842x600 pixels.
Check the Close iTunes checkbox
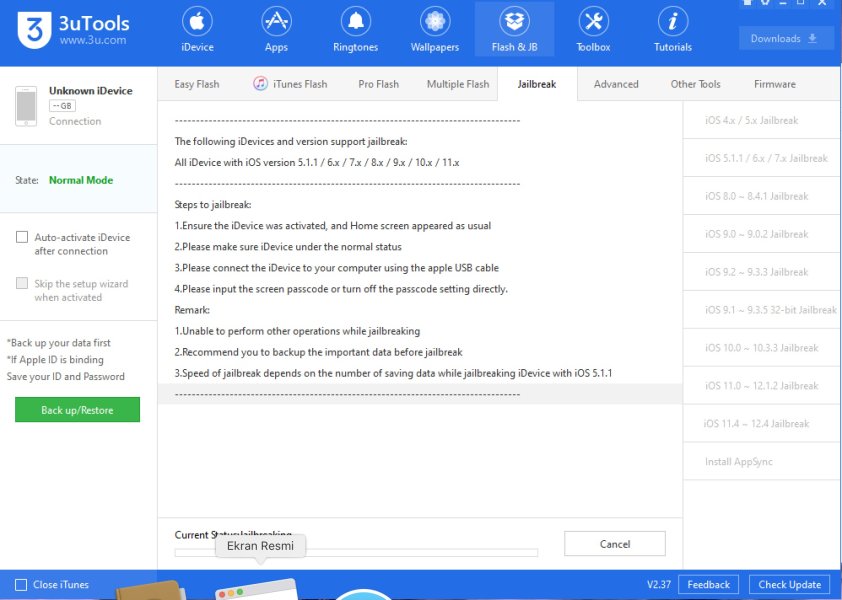pyautogui.click(x=21, y=585)
